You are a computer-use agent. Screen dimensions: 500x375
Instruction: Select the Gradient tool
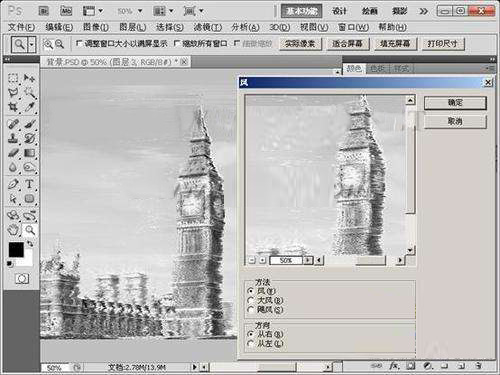coord(29,153)
